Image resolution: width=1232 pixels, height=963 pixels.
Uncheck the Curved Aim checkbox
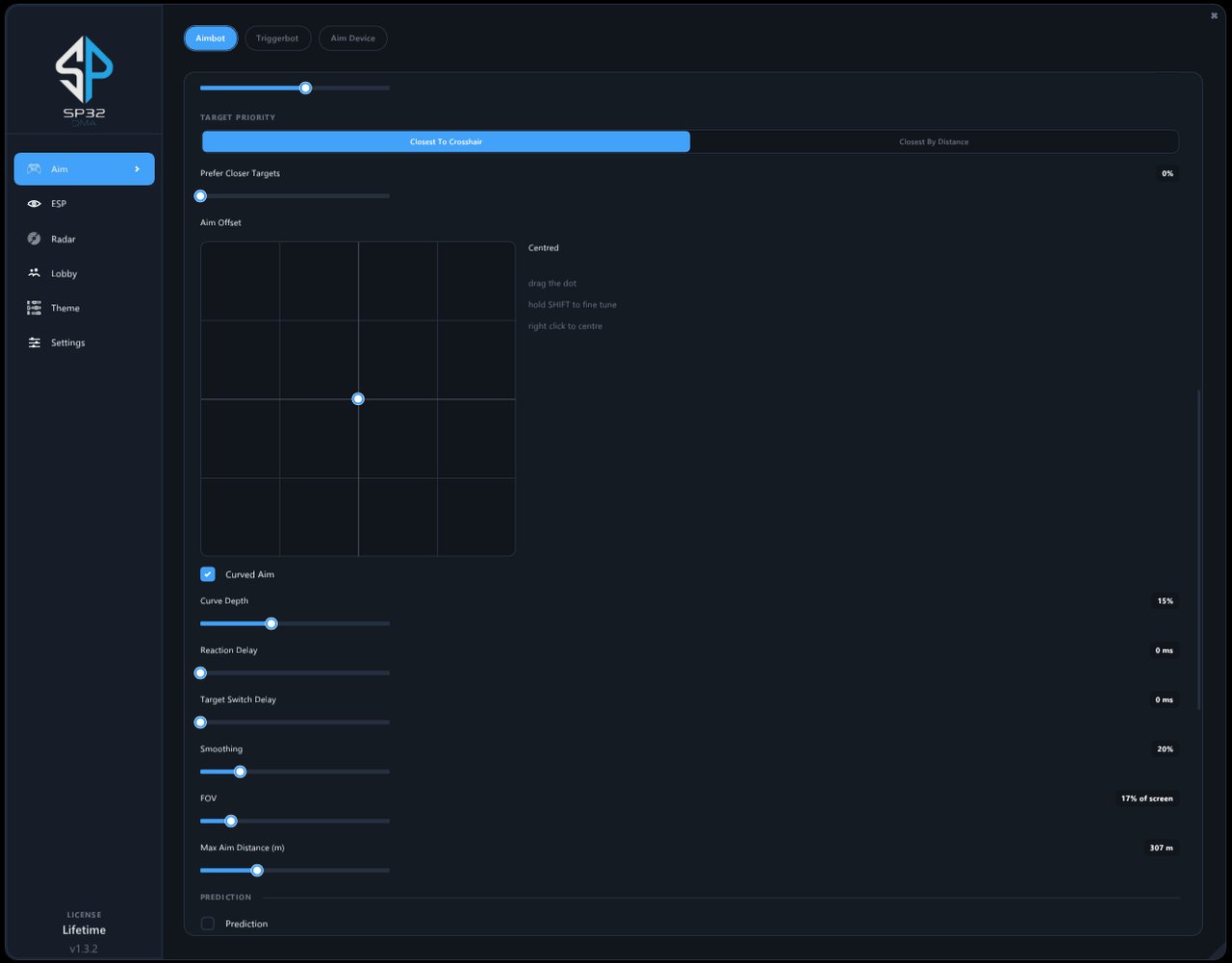point(208,574)
